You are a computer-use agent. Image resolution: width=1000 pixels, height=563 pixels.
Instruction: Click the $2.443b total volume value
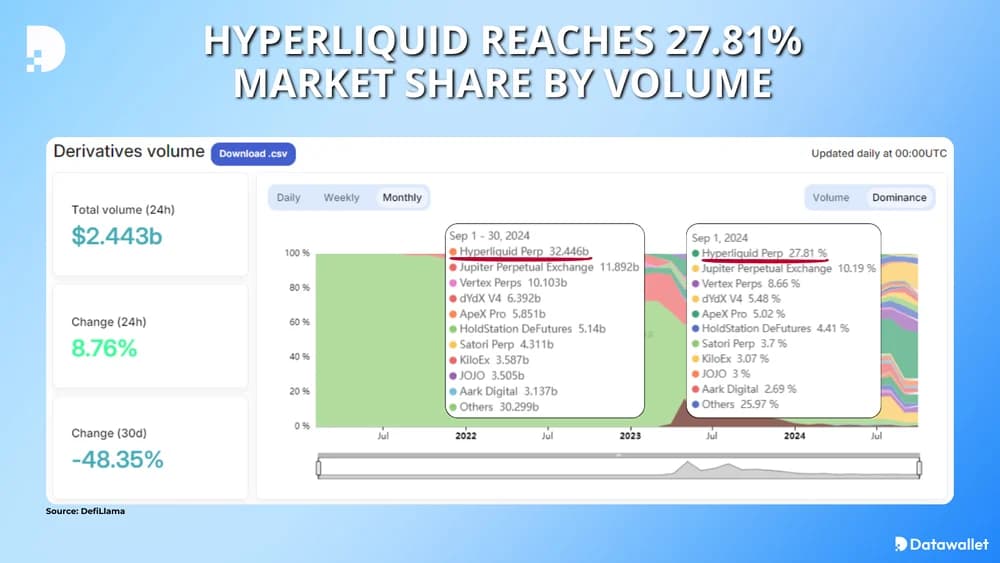pyautogui.click(x=117, y=237)
